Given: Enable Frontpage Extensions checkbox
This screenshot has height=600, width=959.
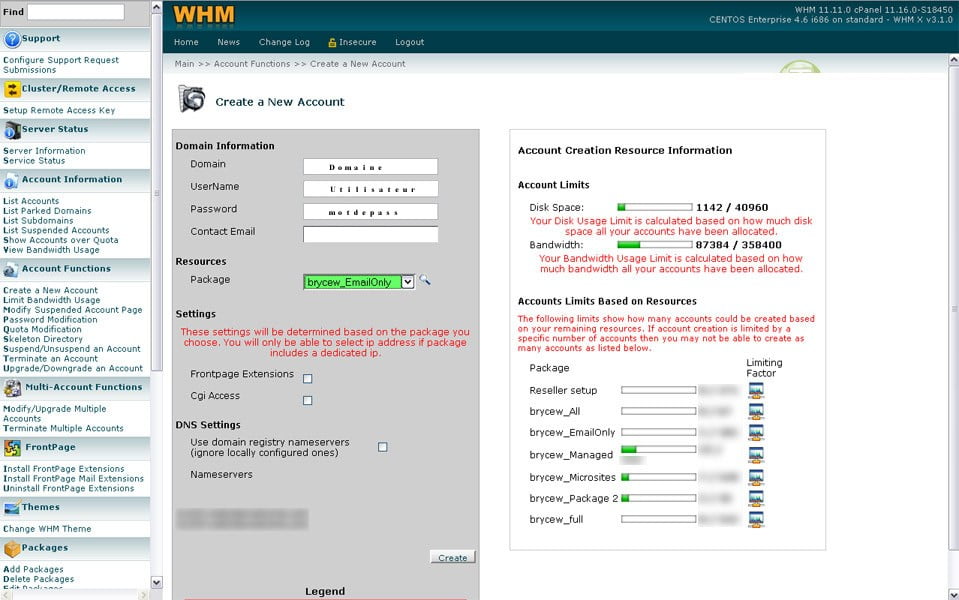Looking at the screenshot, I should pyautogui.click(x=308, y=379).
